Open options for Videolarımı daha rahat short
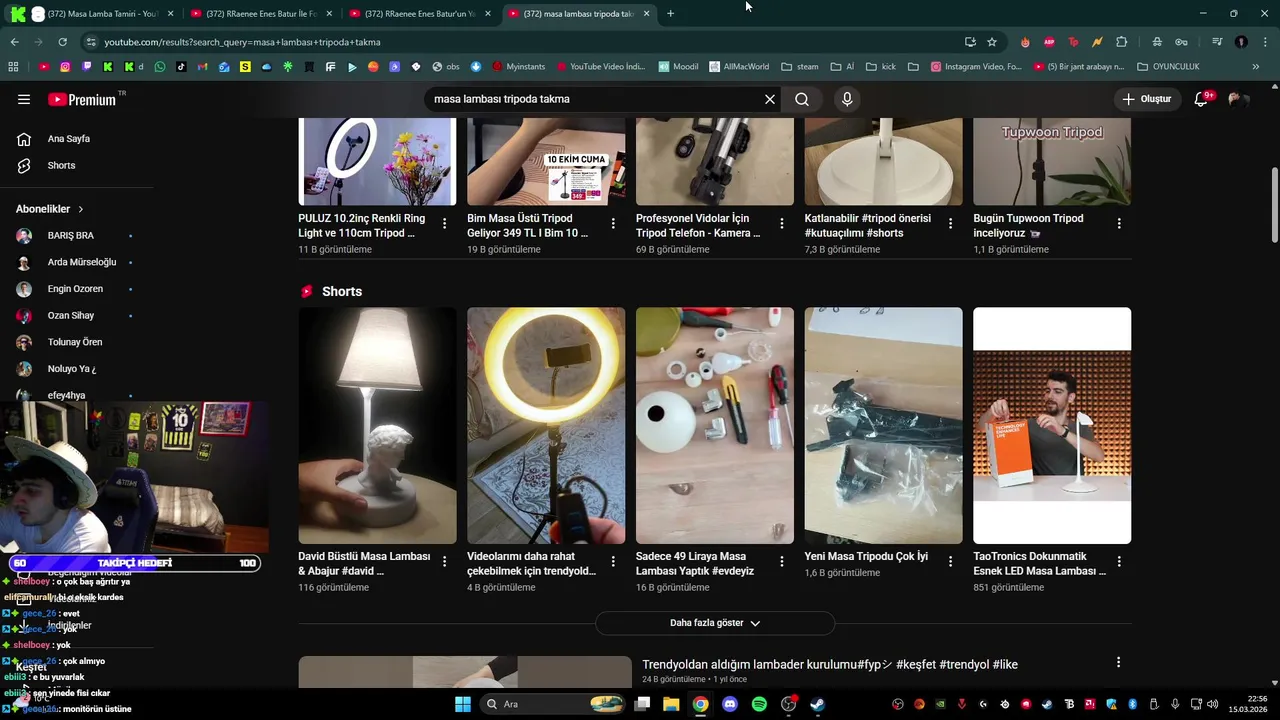This screenshot has height=720, width=1280. click(613, 562)
